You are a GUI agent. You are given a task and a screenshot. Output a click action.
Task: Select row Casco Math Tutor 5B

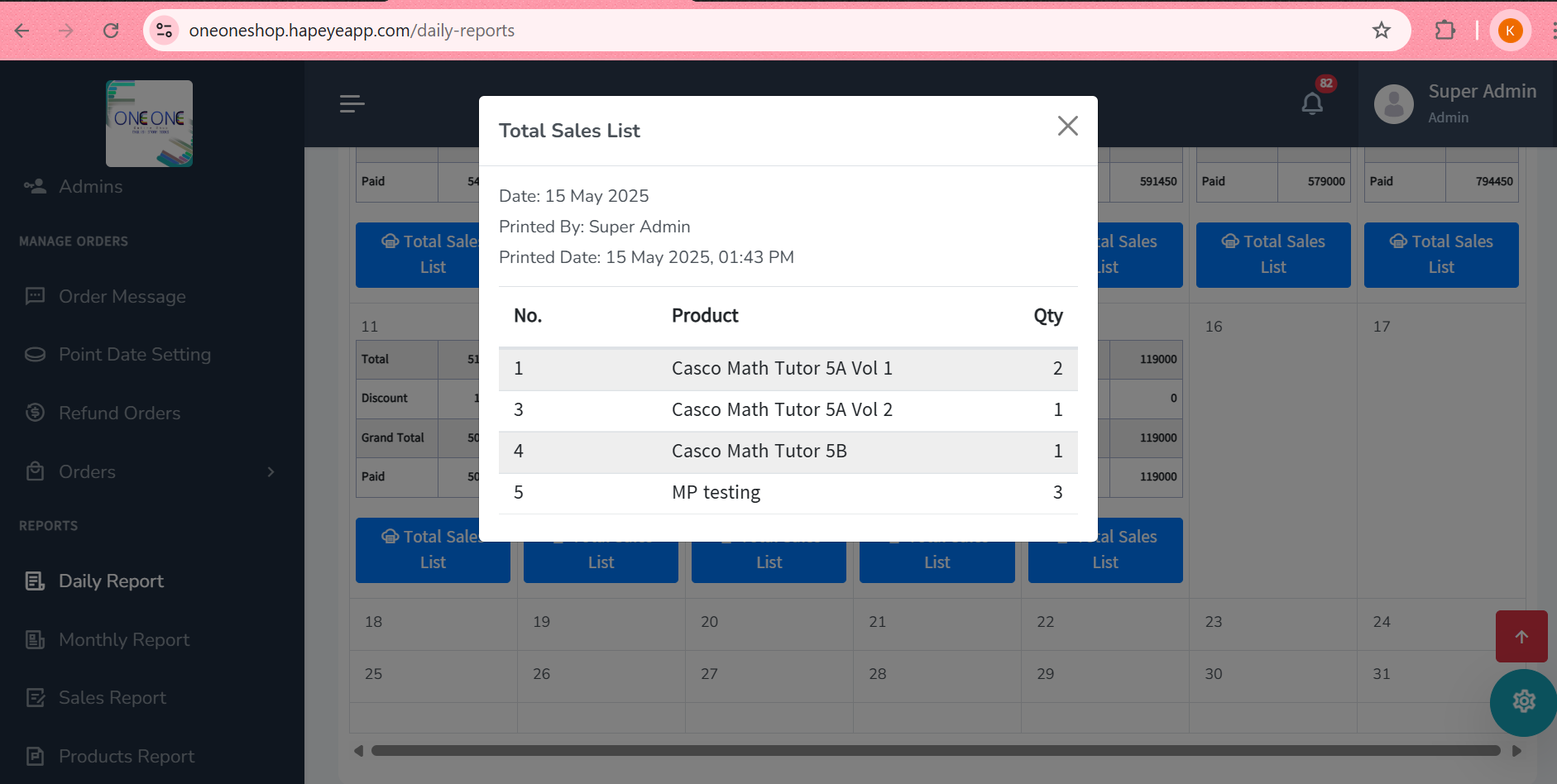[x=788, y=452]
